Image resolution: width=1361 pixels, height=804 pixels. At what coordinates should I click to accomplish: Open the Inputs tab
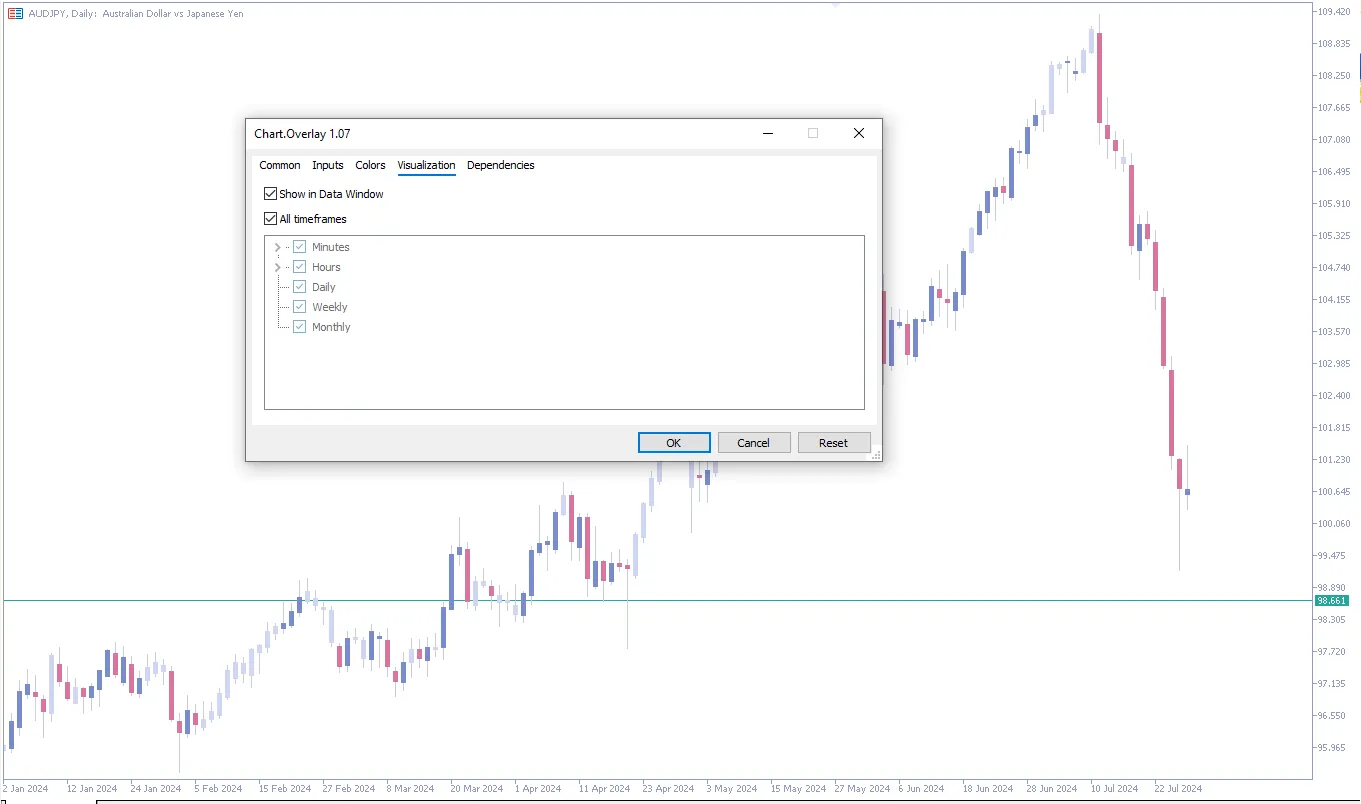pos(327,165)
